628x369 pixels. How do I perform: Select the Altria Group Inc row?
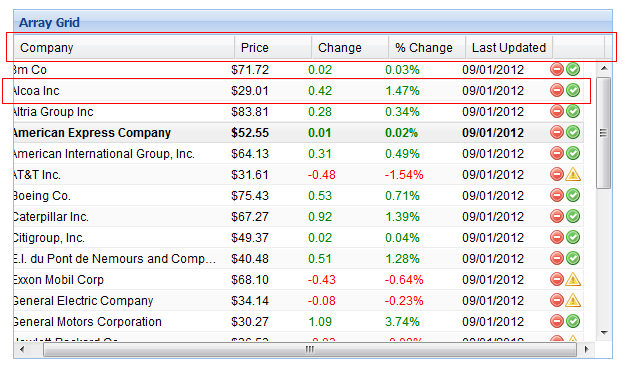[x=298, y=111]
